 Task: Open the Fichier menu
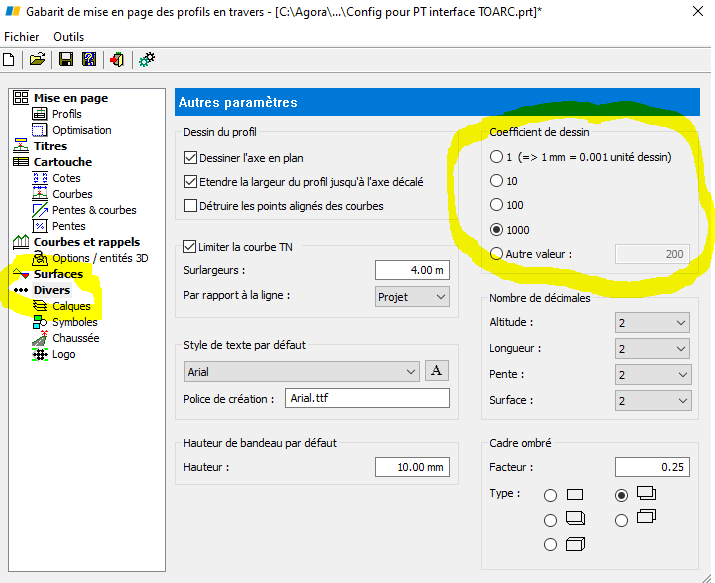click(21, 36)
